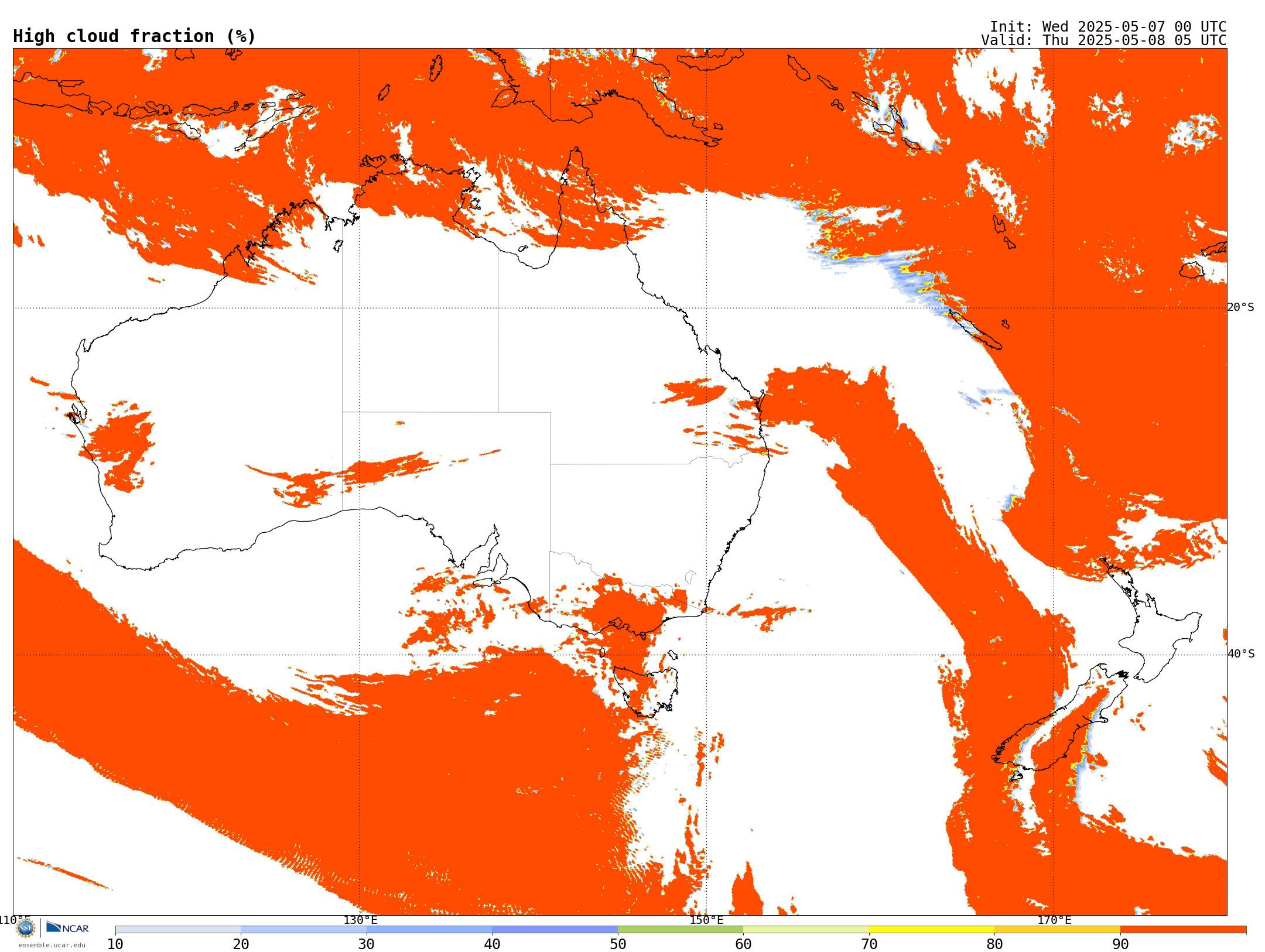Click the pale grey 10-20 colorbar segment
This screenshot has width=1265, height=952.
pyautogui.click(x=178, y=930)
